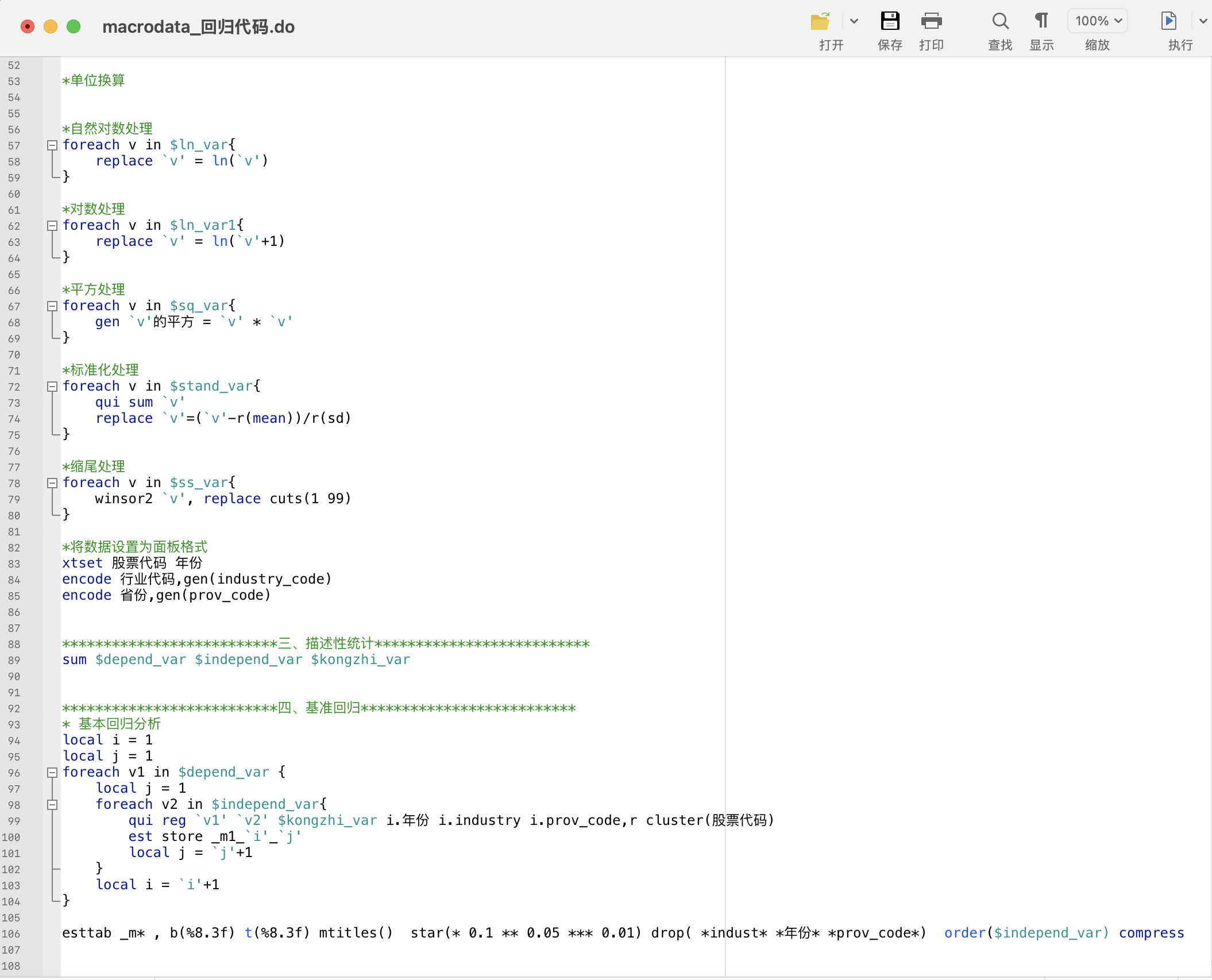The image size is (1212, 980).
Task: Click the yellow minimize window button
Action: 51,26
